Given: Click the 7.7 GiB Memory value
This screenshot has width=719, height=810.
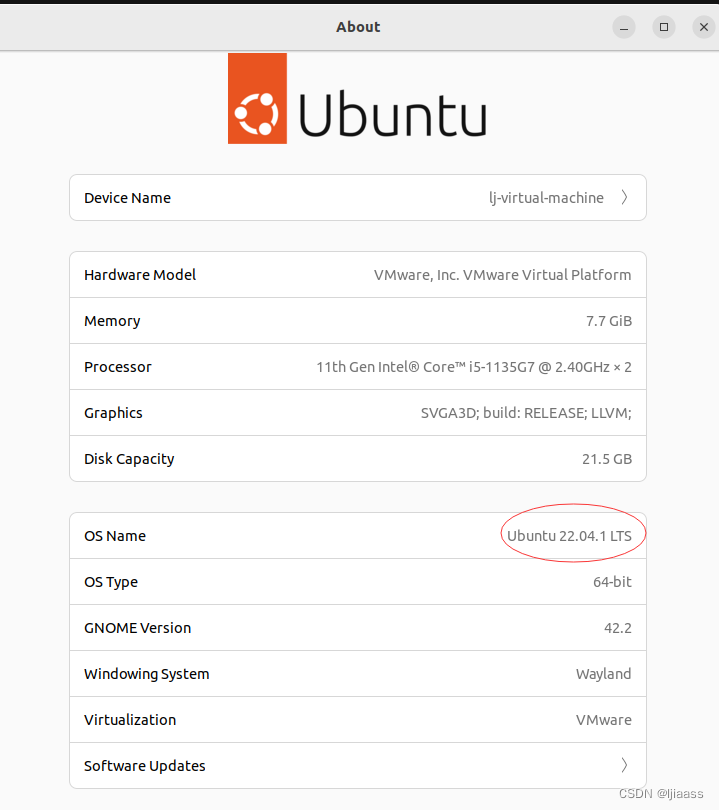Looking at the screenshot, I should pos(609,321).
